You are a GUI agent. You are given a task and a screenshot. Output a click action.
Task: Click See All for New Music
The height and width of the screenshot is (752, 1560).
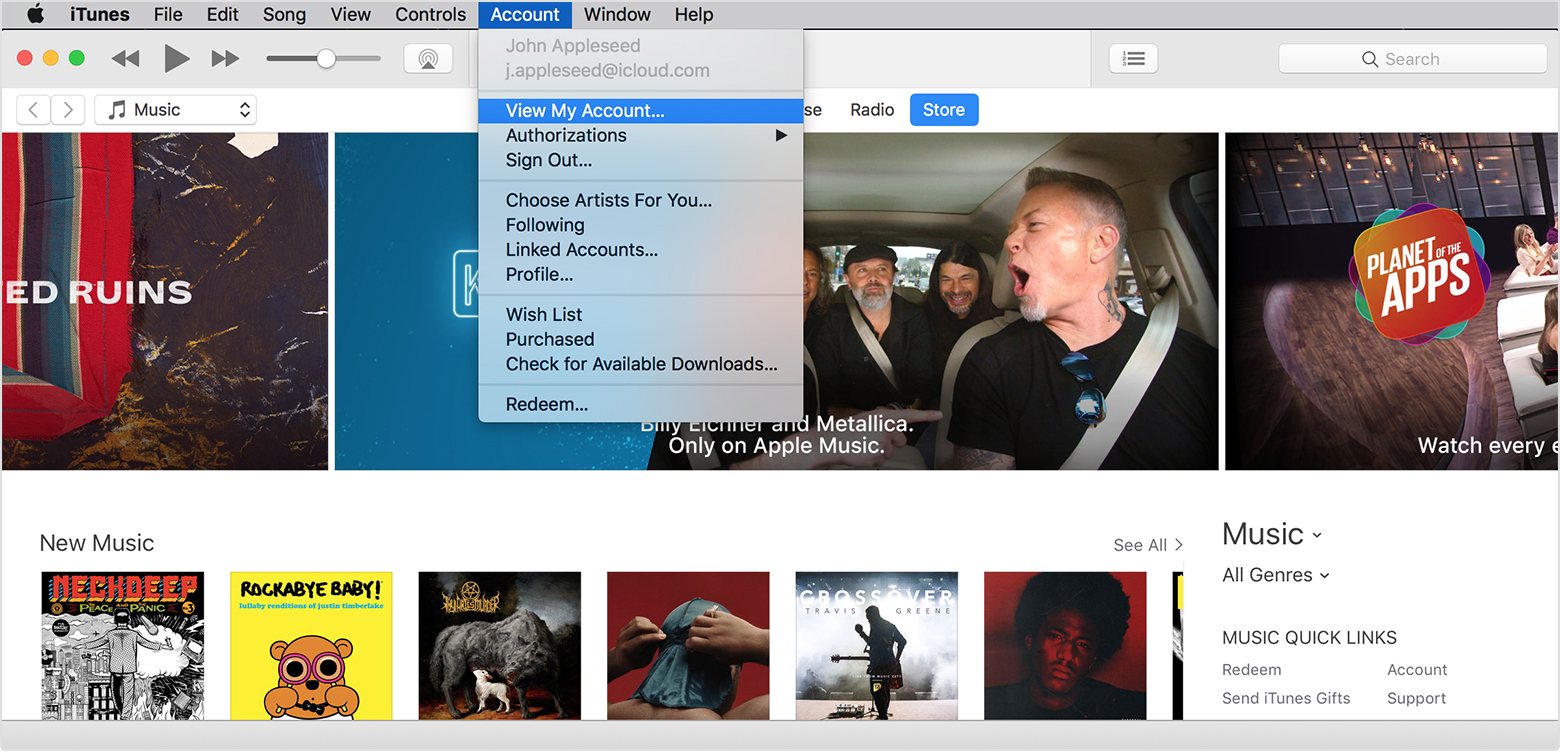click(1148, 545)
